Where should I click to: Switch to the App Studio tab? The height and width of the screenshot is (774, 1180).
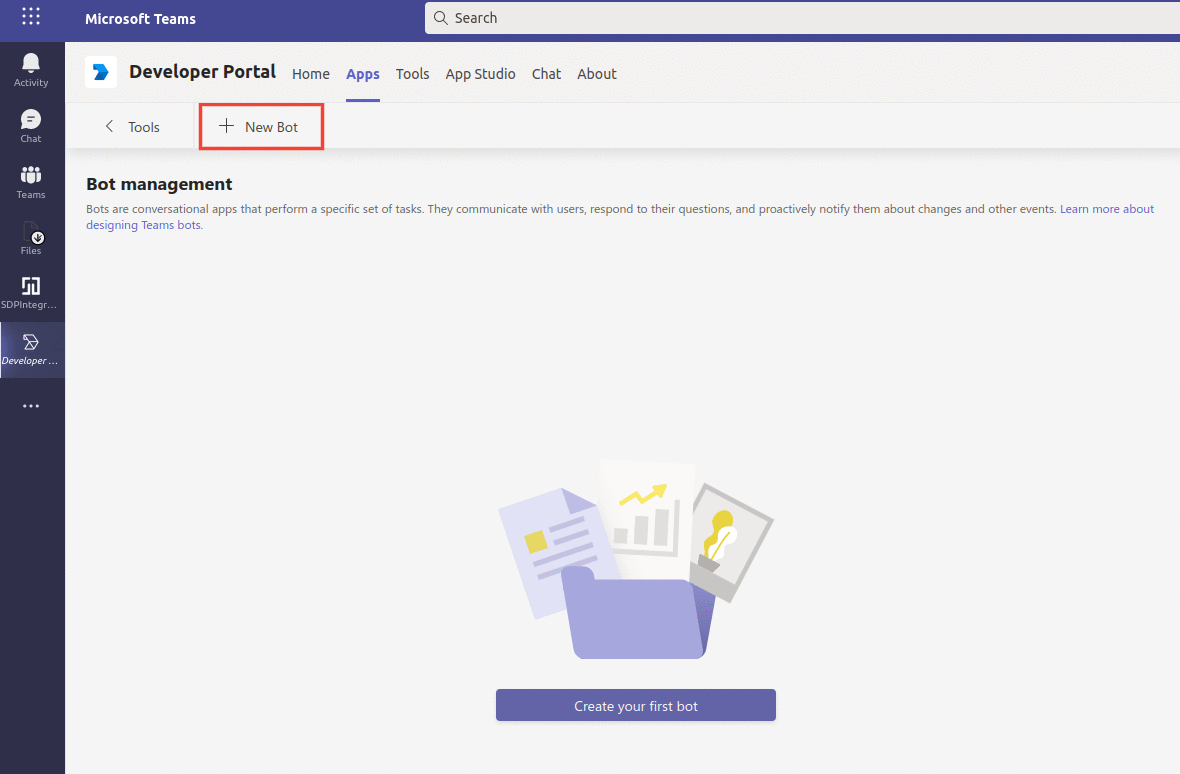[480, 74]
